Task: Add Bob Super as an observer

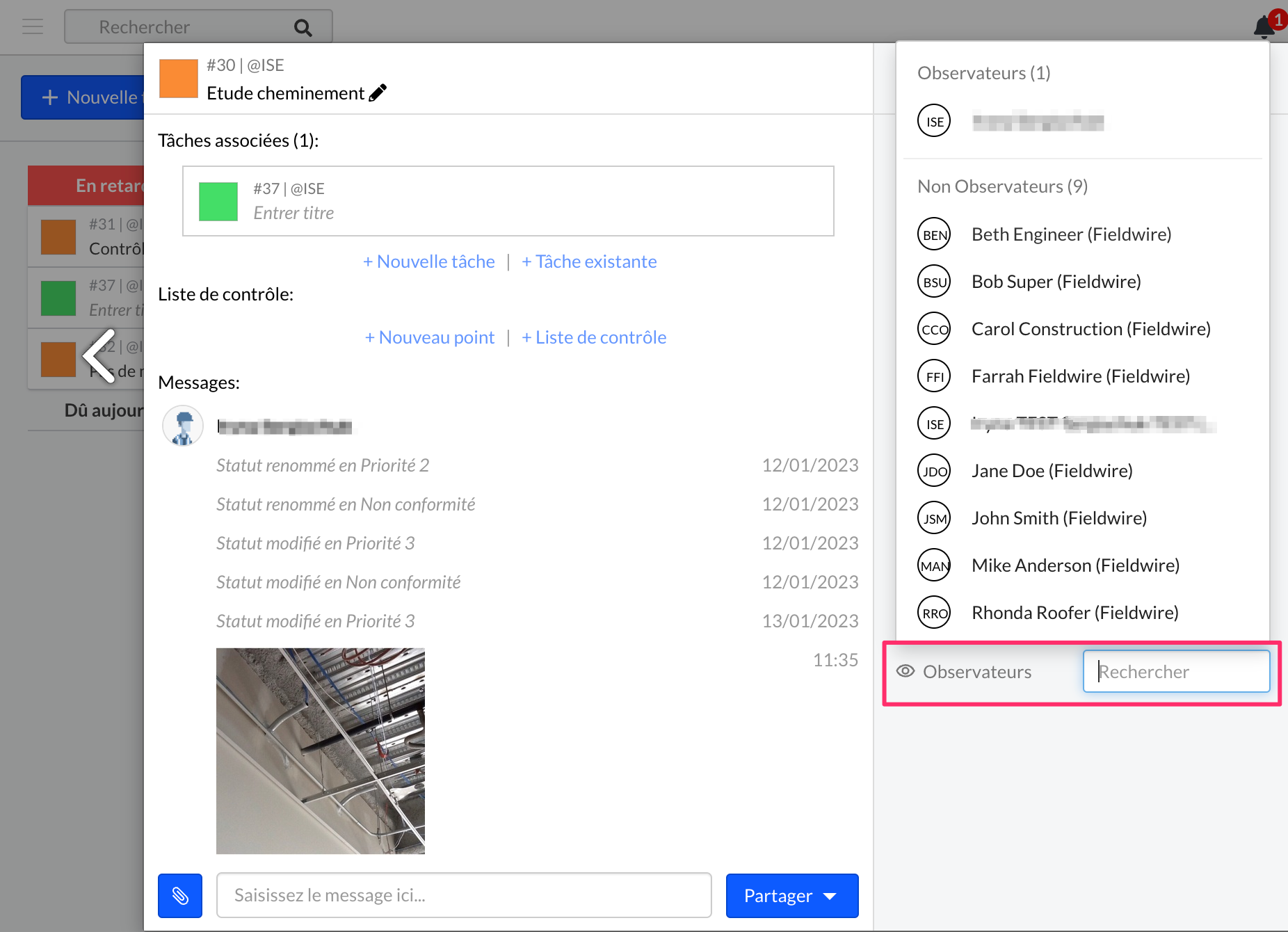Action: pyautogui.click(x=1056, y=282)
